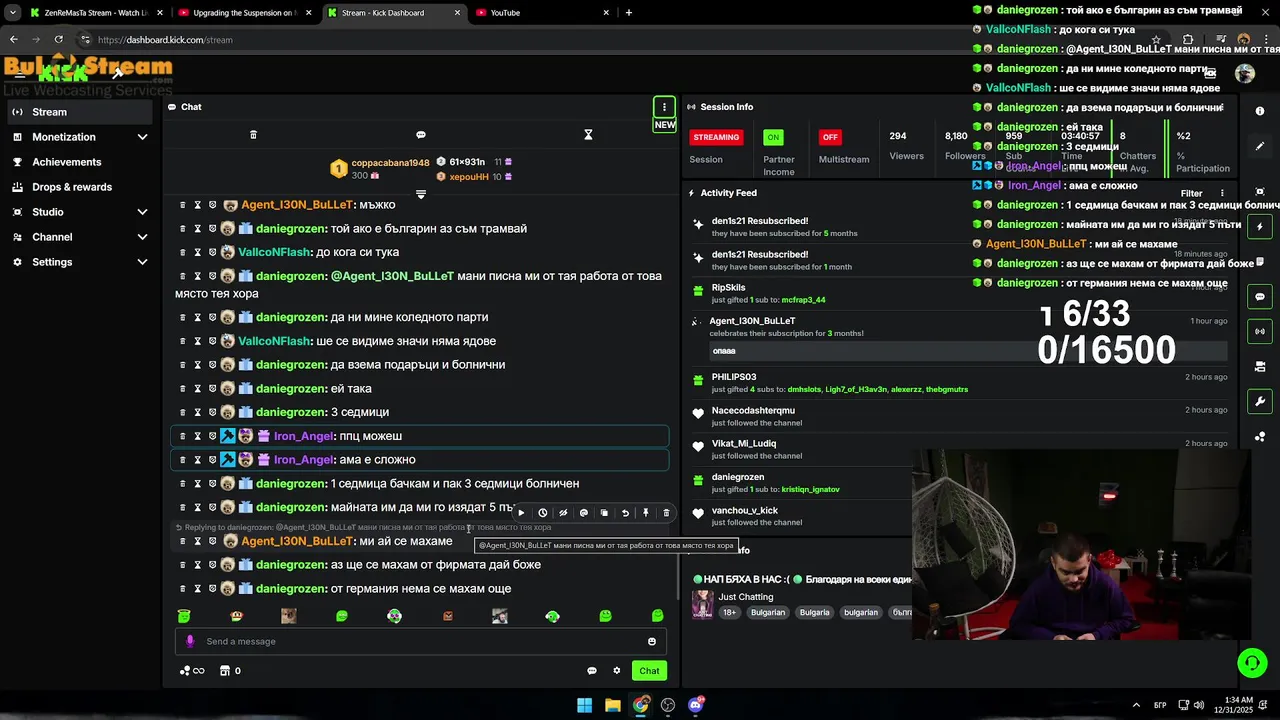Mention icon in message action bar
This screenshot has height=720, width=1280.
[x=584, y=513]
